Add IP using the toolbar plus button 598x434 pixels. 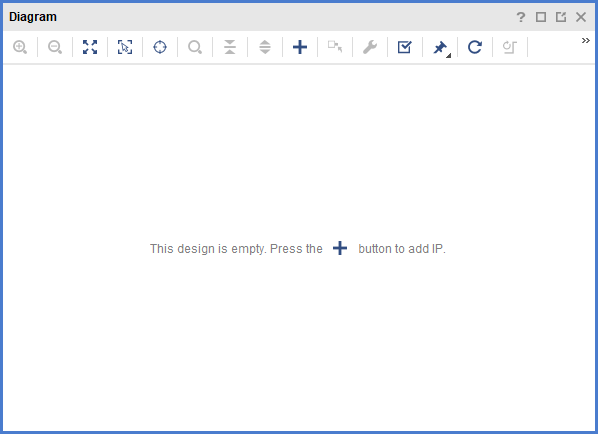point(300,47)
